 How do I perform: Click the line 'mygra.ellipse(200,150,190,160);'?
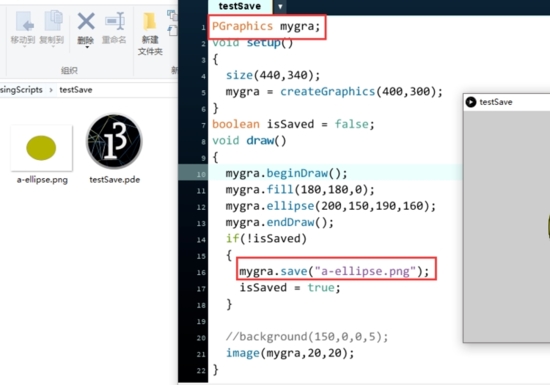click(x=330, y=206)
